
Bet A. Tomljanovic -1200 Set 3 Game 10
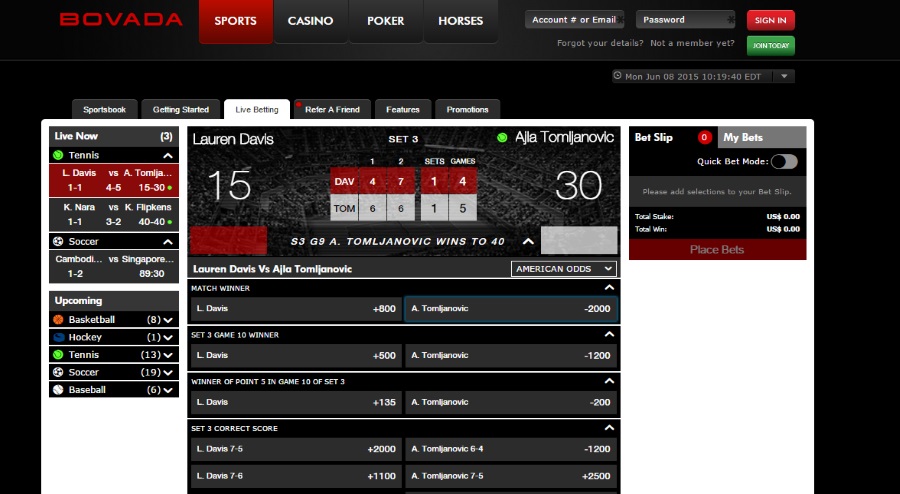click(511, 356)
